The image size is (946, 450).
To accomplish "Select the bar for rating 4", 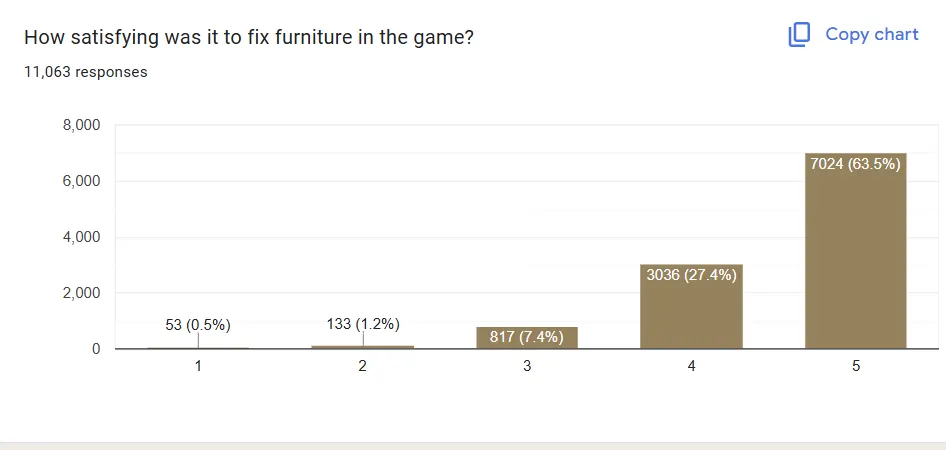I will point(691,312).
